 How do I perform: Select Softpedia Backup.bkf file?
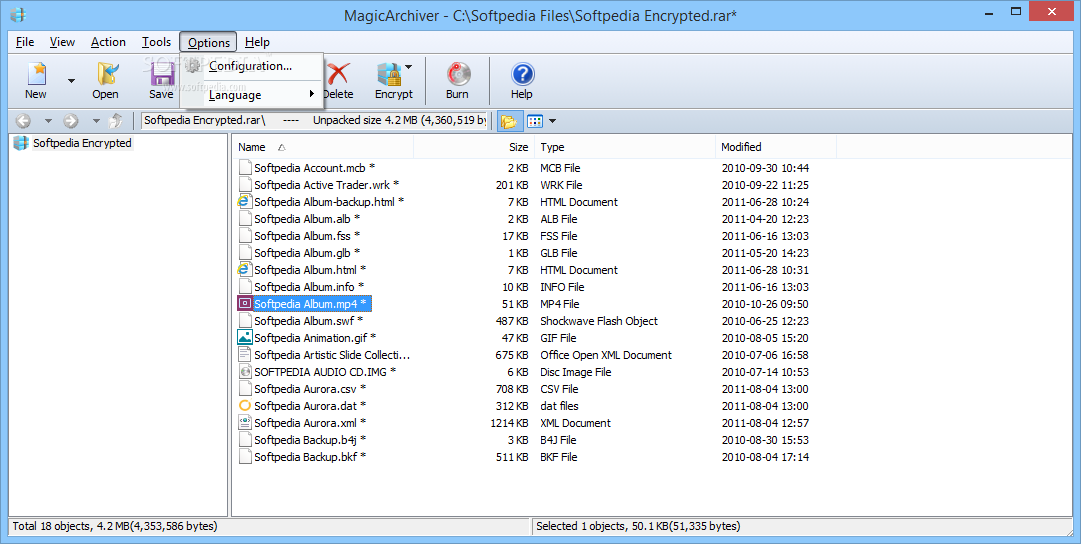(x=310, y=457)
